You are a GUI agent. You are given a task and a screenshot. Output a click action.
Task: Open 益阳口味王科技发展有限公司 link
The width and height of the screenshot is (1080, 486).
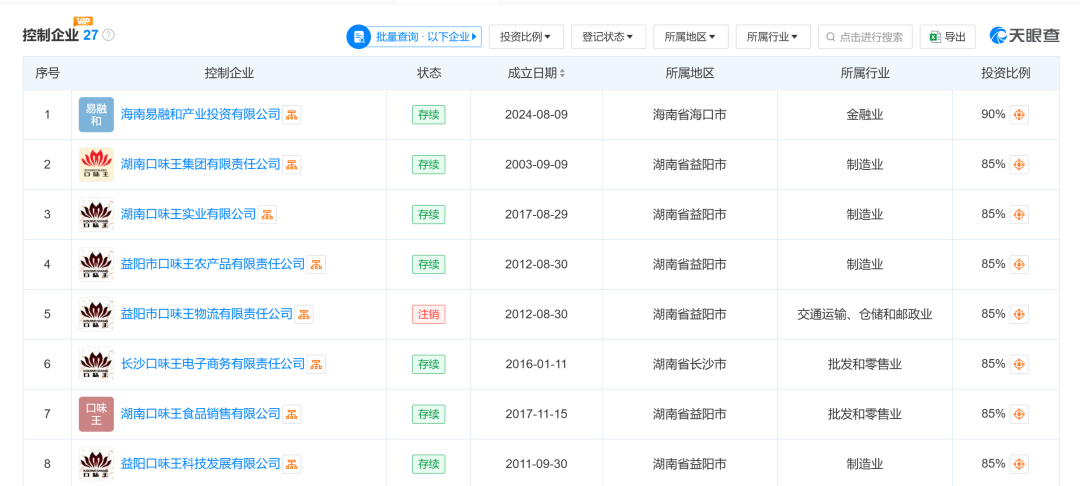(200, 464)
